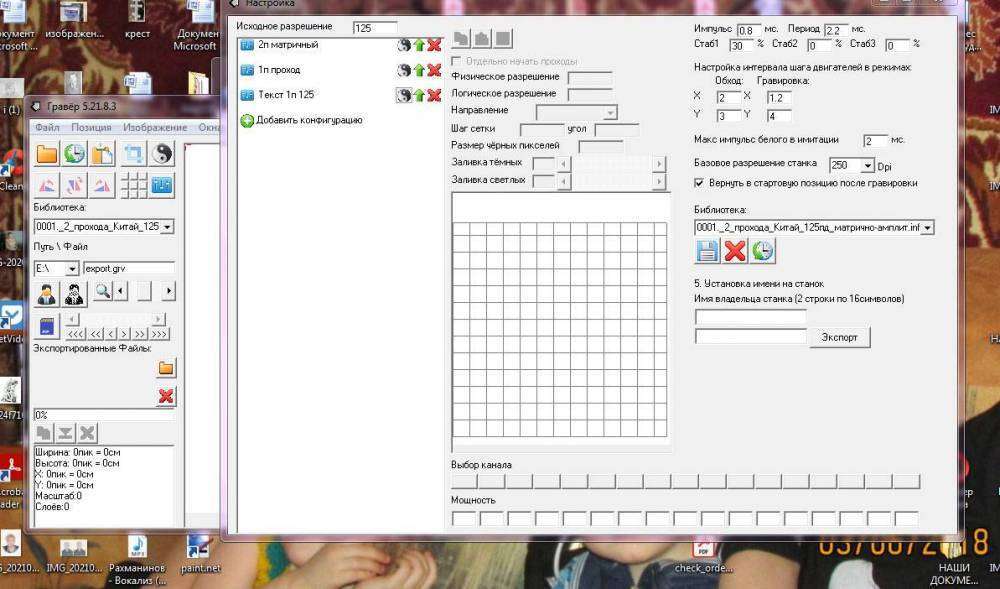Click the Экспорт button
Screen dimensions: 1000x589
[x=839, y=338]
